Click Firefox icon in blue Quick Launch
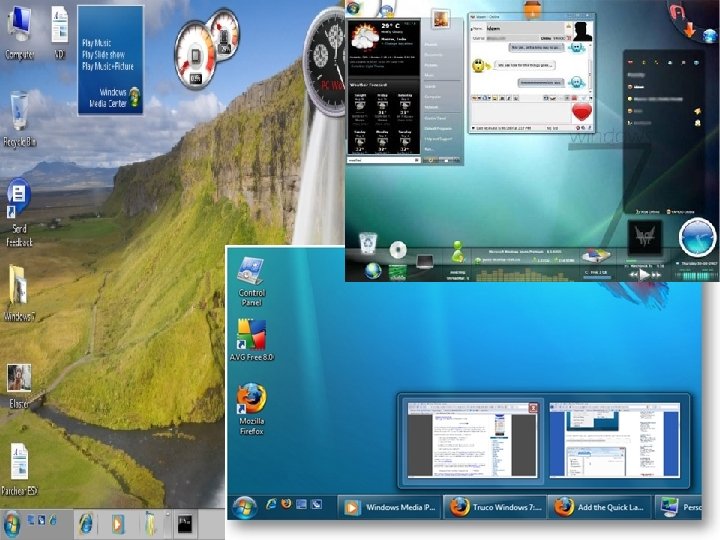This screenshot has height=540, width=720. point(286,504)
